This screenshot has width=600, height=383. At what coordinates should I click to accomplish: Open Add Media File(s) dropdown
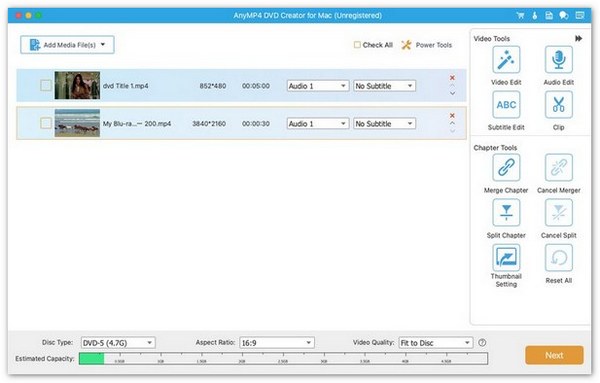[x=67, y=45]
